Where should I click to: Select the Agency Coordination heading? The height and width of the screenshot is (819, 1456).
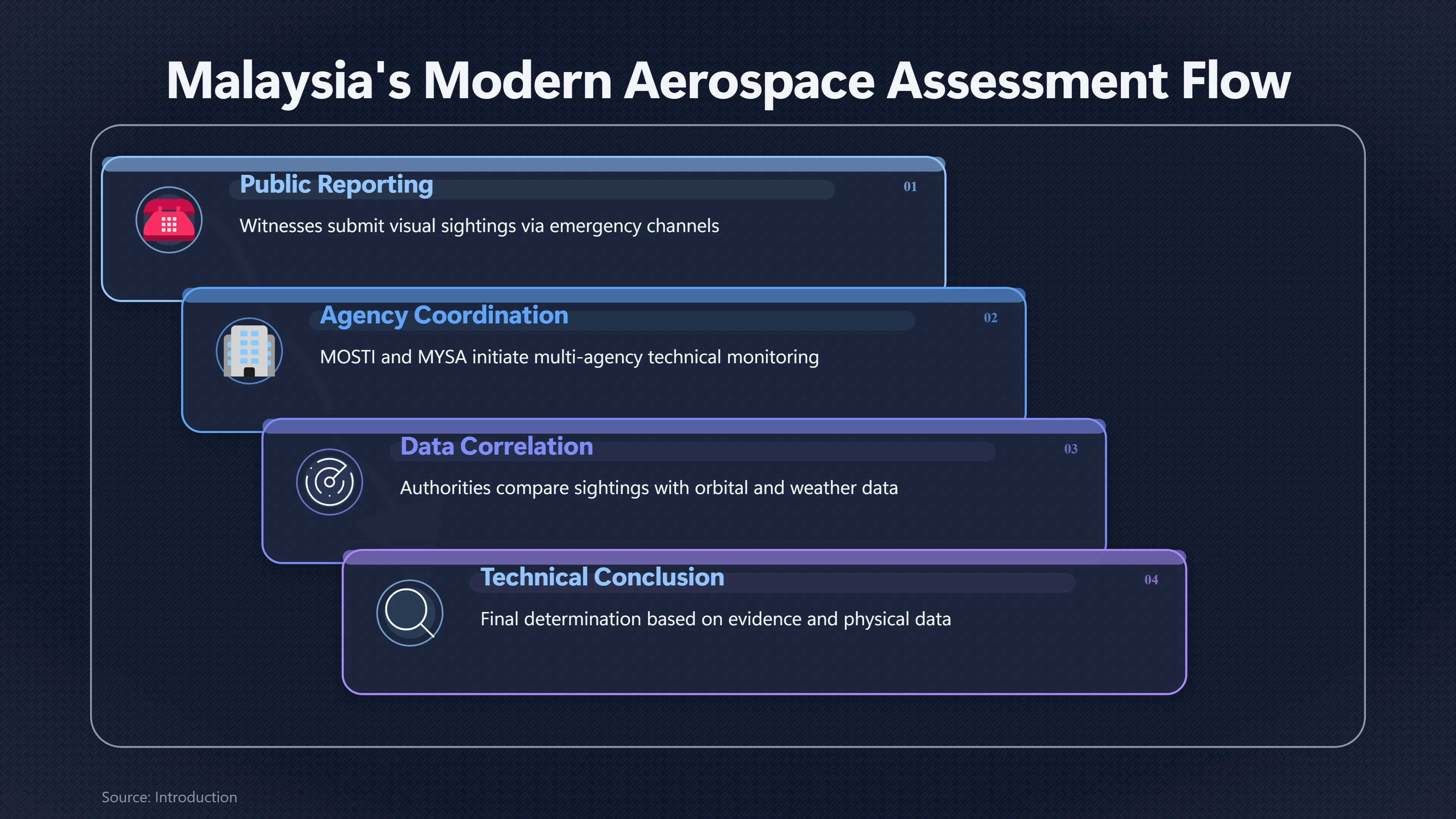pyautogui.click(x=444, y=315)
